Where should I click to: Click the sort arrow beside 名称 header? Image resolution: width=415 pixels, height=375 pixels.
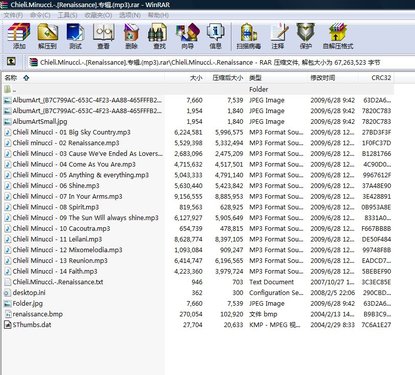tap(26, 78)
